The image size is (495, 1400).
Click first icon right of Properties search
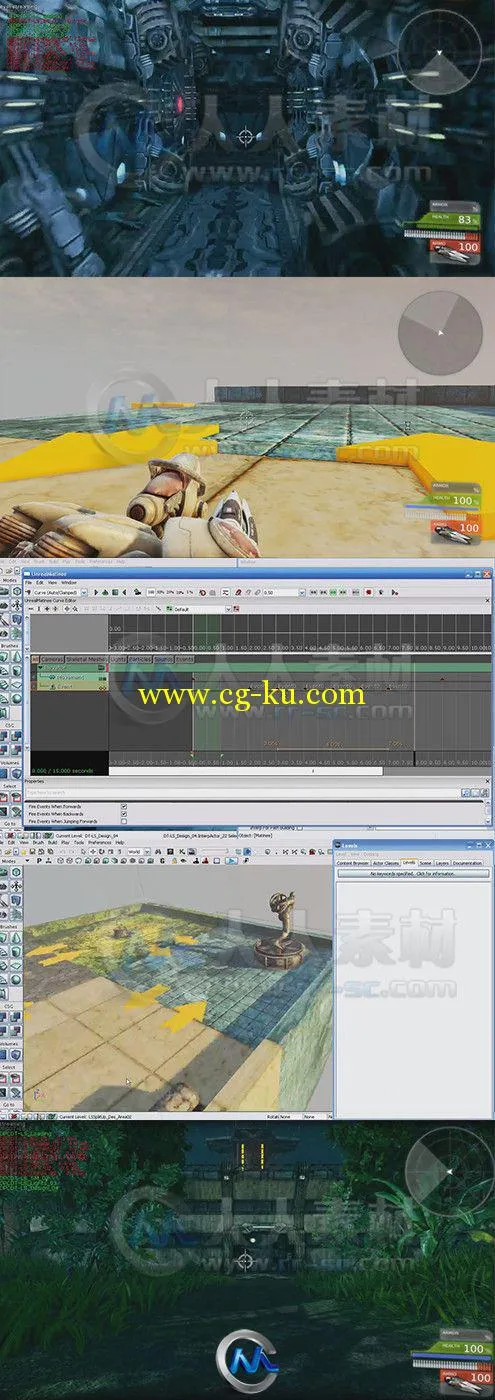466,791
